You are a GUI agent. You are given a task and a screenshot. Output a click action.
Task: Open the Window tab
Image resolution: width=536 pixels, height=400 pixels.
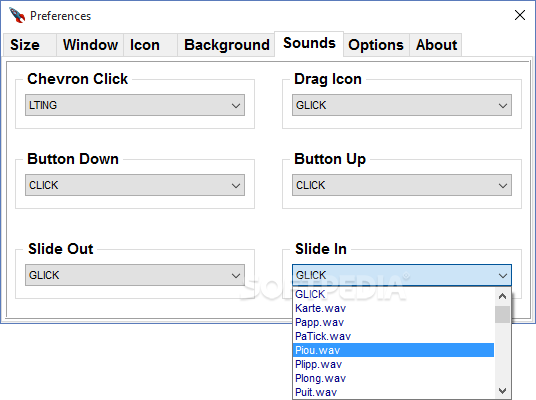(x=90, y=45)
